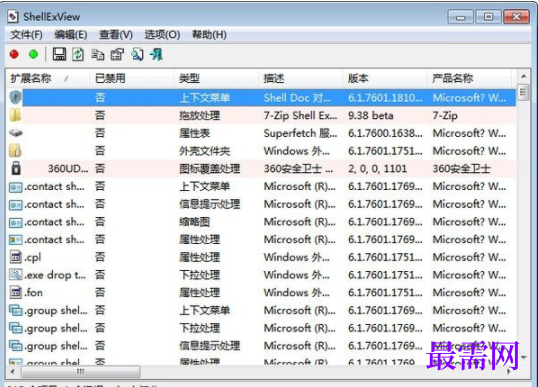Click the vertical scrollbar up arrow
Screen dimensions: 538x387
tap(523, 76)
